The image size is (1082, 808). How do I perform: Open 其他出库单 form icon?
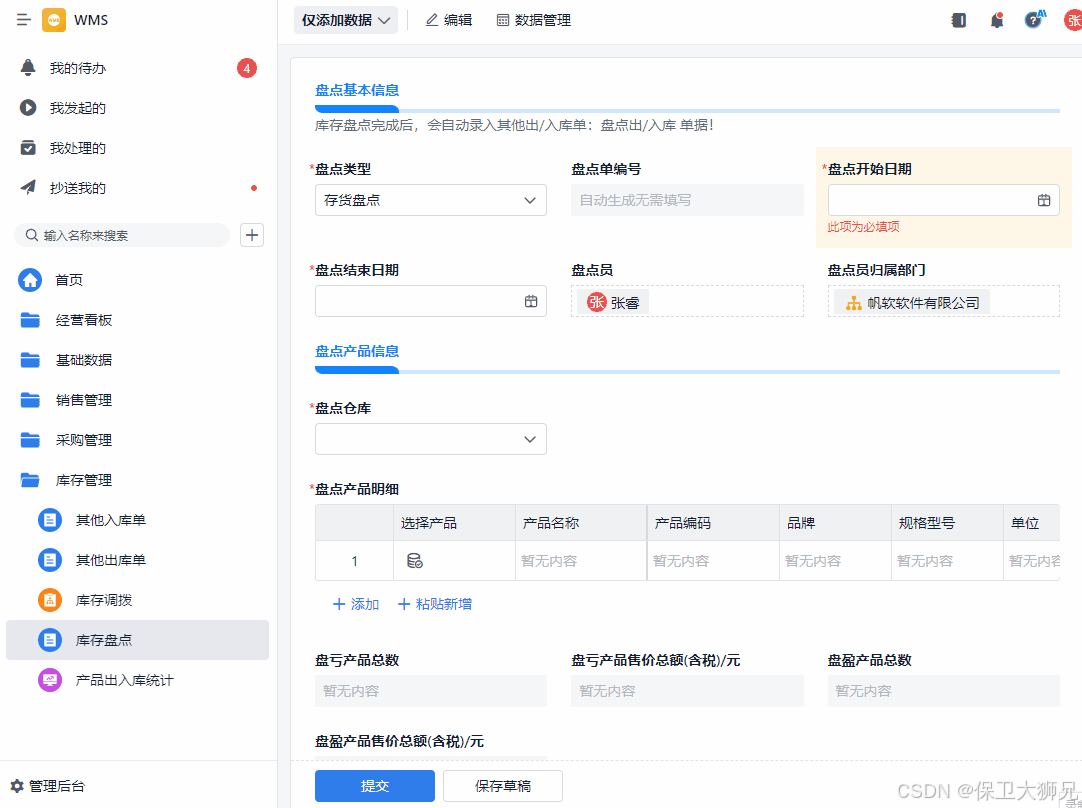coord(50,560)
